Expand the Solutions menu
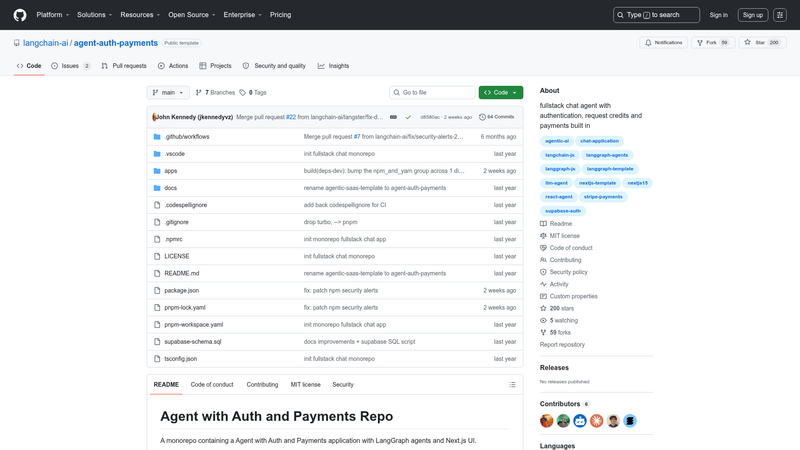The width and height of the screenshot is (800, 450). [94, 15]
